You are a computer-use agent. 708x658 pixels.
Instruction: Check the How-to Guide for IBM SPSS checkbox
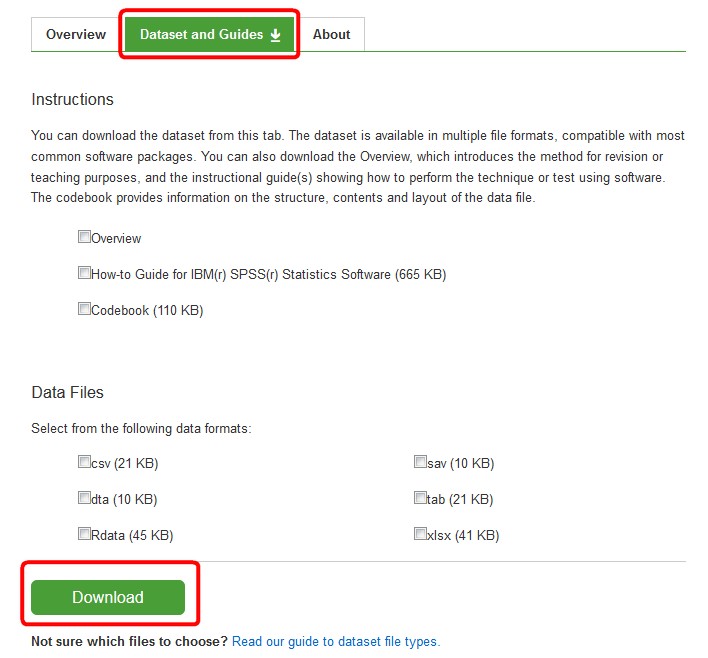84,273
